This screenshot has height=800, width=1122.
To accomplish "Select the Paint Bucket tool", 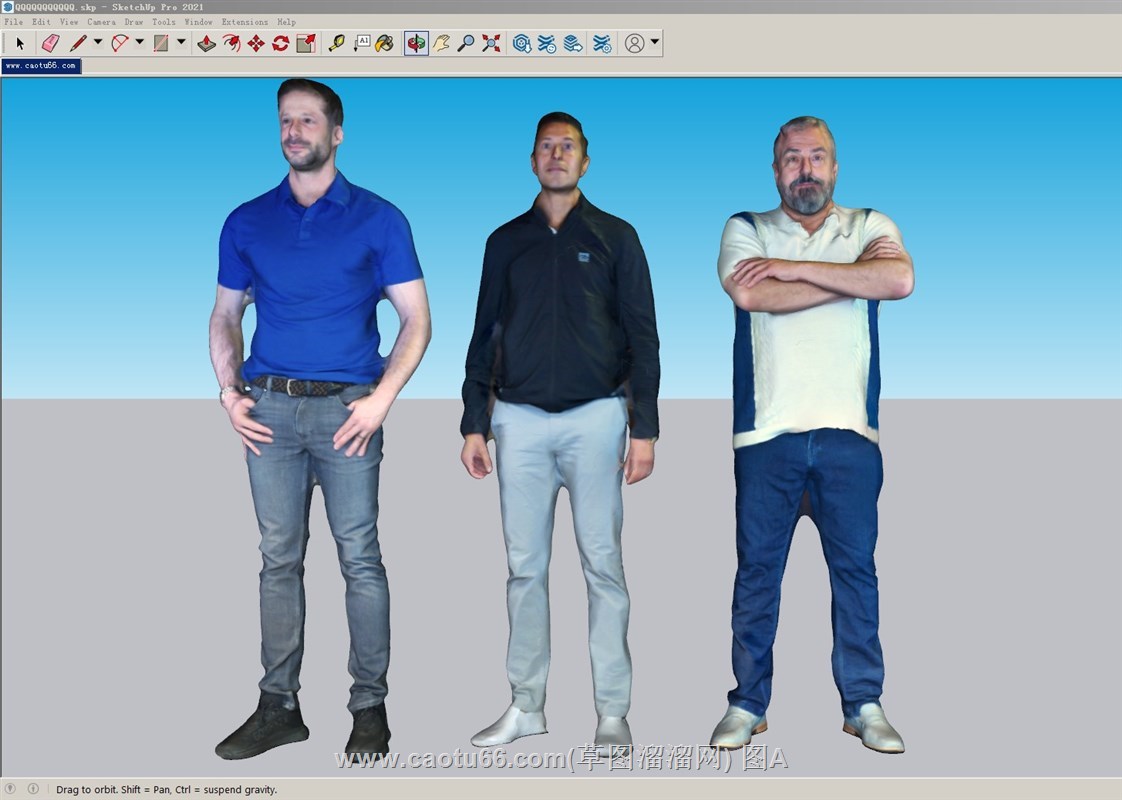I will 385,43.
